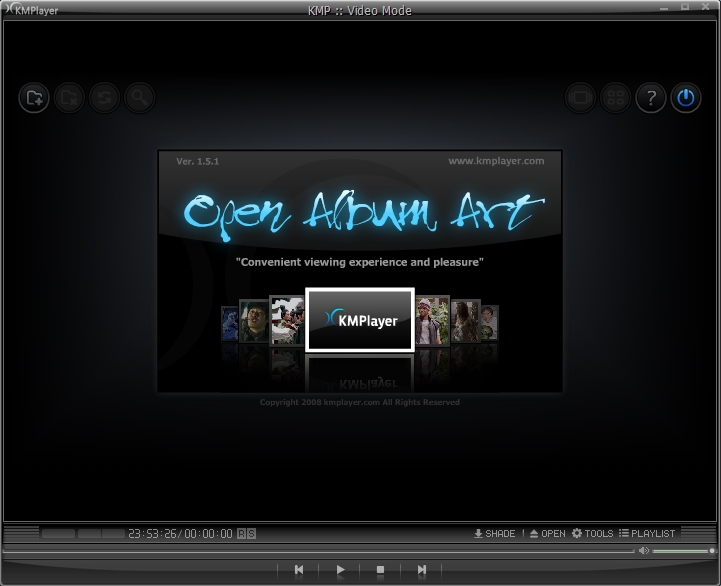Show the PLAYLIST panel
This screenshot has width=721, height=586.
(647, 534)
